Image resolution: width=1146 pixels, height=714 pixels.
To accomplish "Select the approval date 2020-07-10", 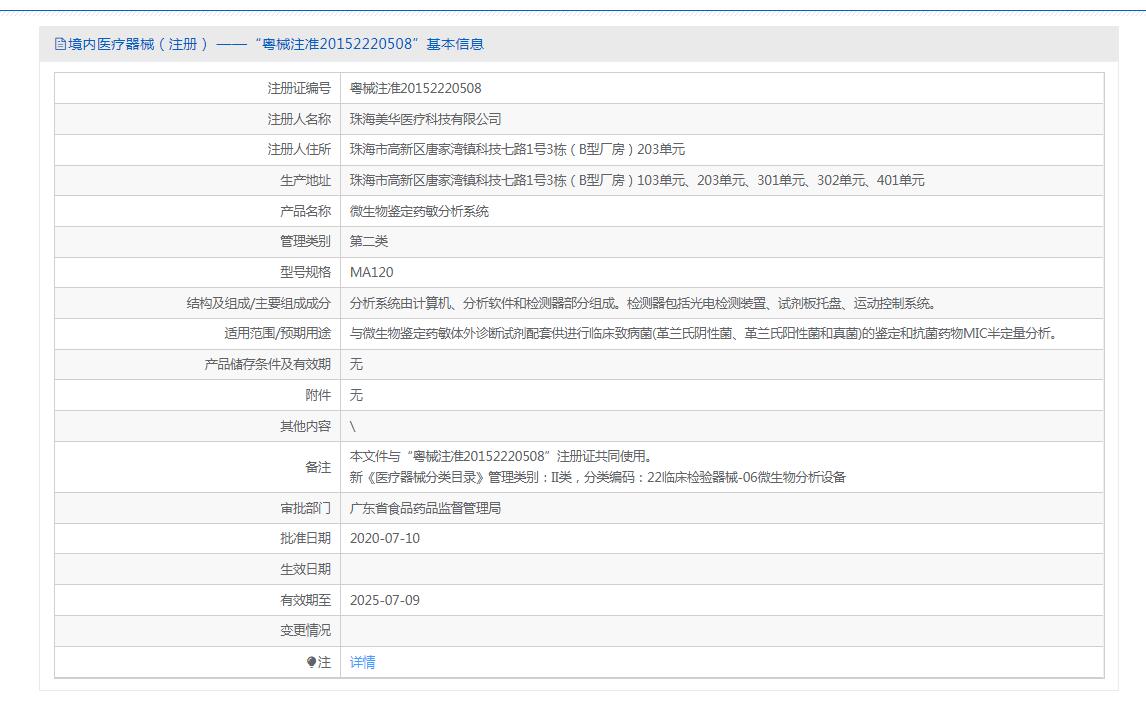I will pyautogui.click(x=385, y=539).
